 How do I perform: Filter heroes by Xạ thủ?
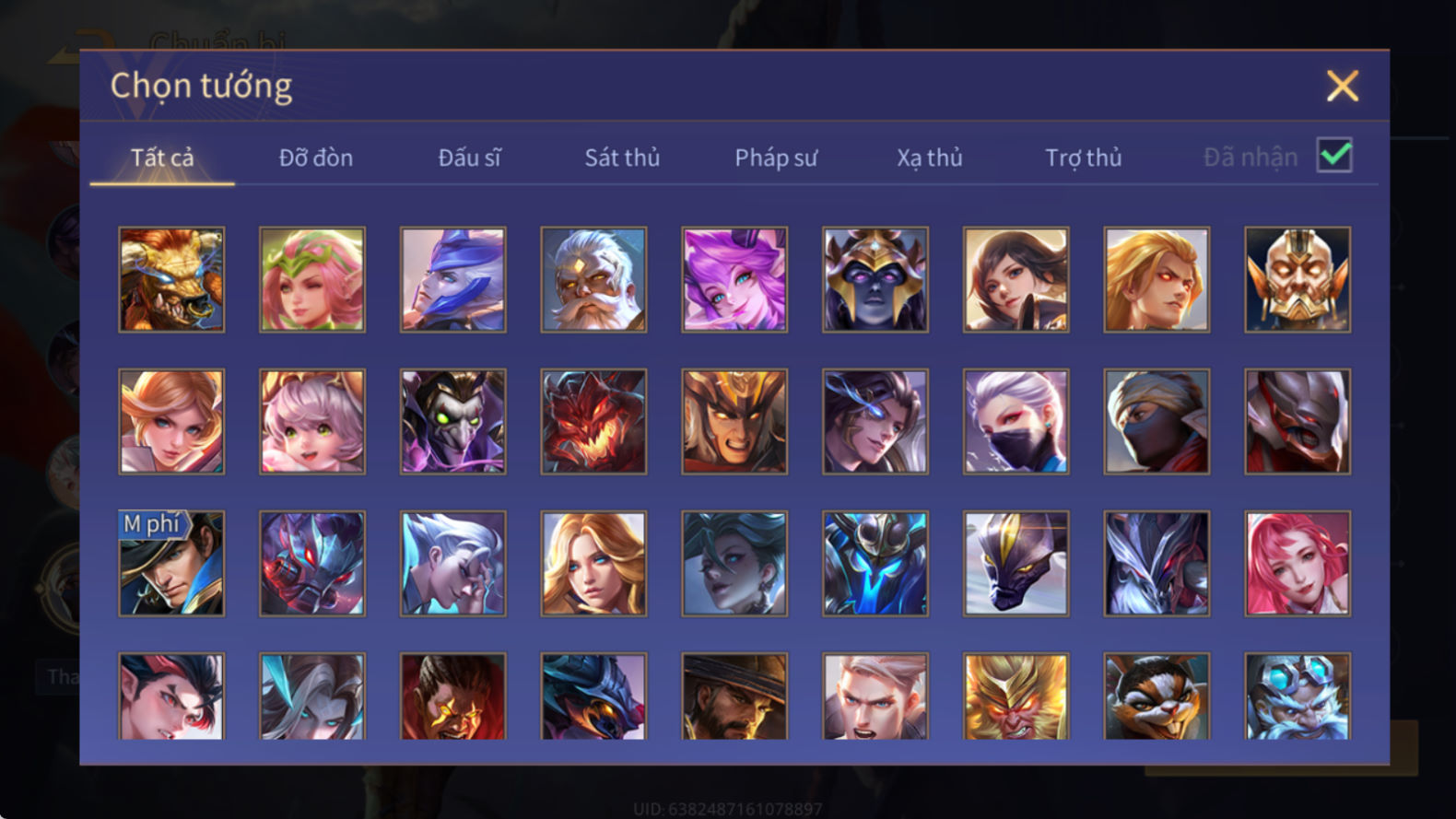pyautogui.click(x=930, y=158)
